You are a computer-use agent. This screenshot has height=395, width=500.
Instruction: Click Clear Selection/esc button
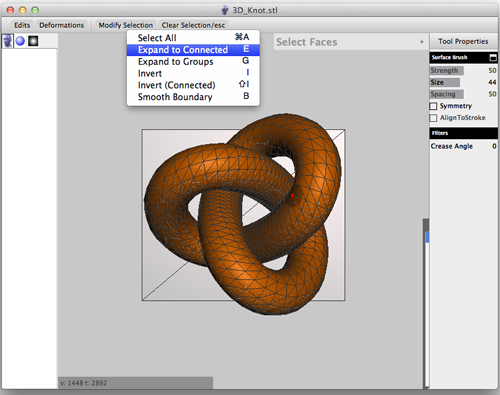click(x=193, y=25)
